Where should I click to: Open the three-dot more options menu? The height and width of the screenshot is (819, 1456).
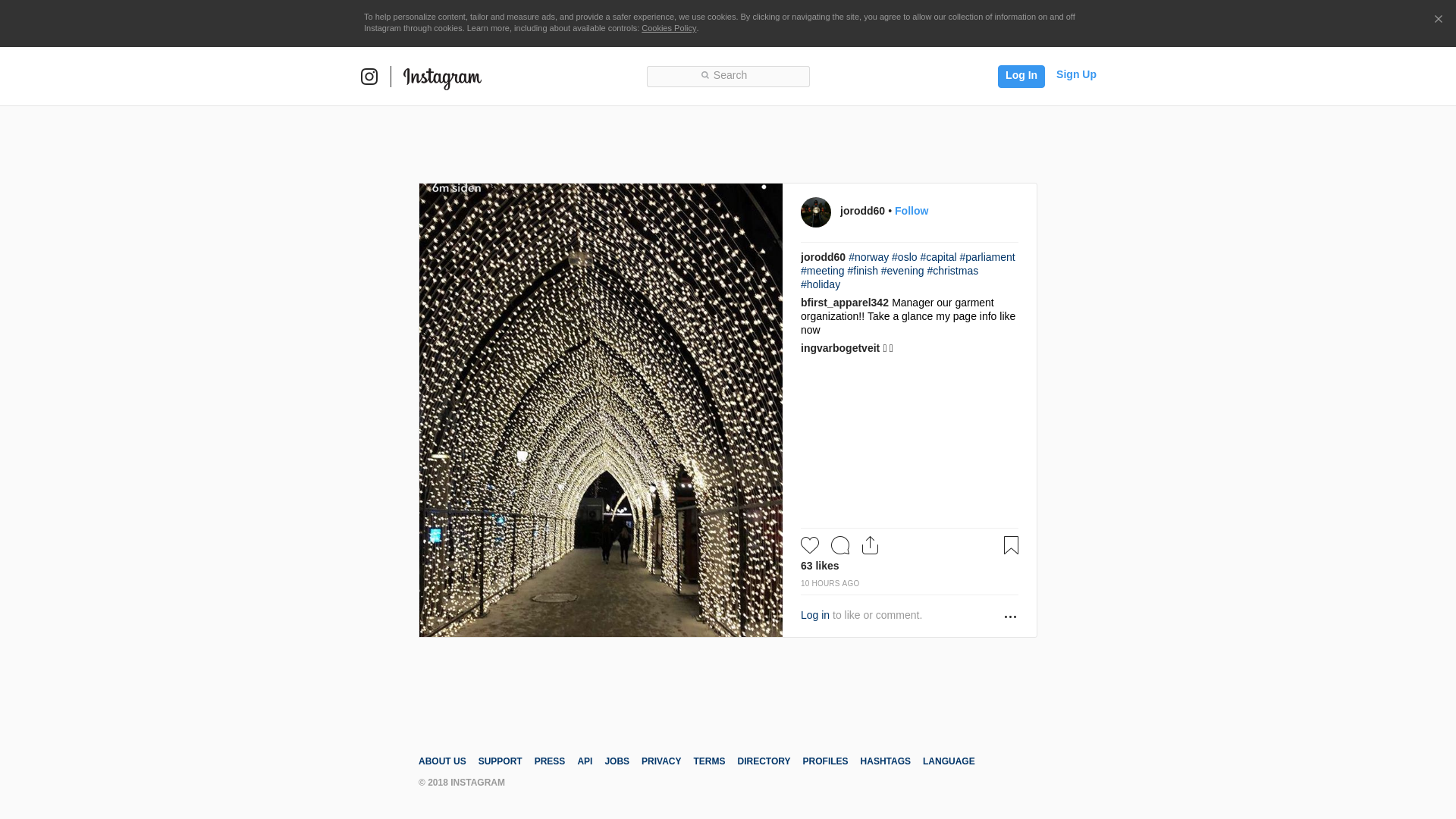(x=1010, y=617)
